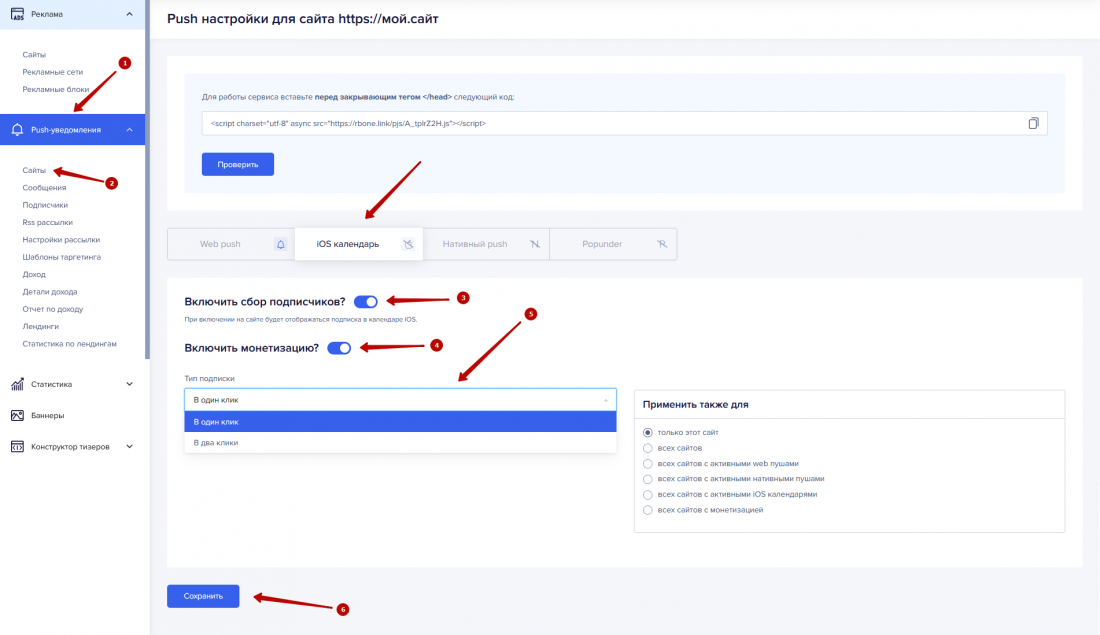Open Rss рассылки sidebar link
Image resolution: width=1100 pixels, height=635 pixels.
[x=47, y=222]
